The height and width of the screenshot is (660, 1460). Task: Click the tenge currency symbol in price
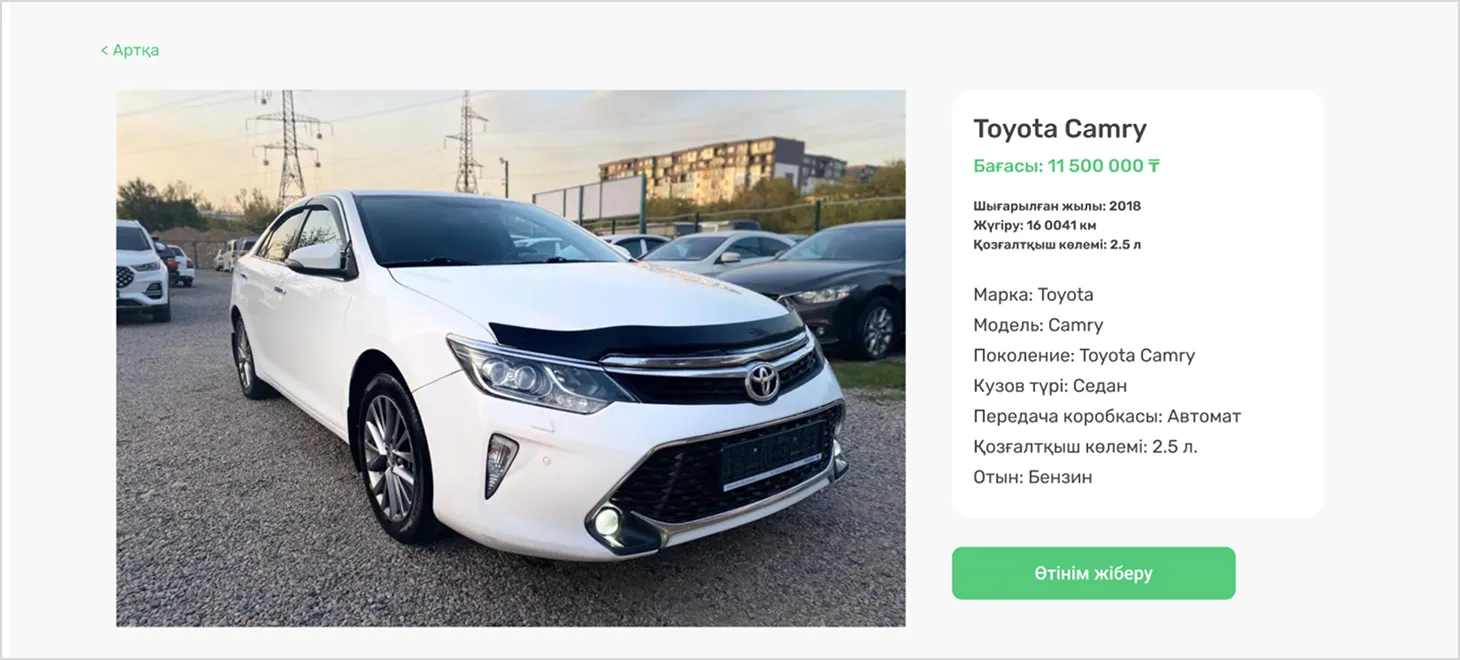[x=1154, y=166]
